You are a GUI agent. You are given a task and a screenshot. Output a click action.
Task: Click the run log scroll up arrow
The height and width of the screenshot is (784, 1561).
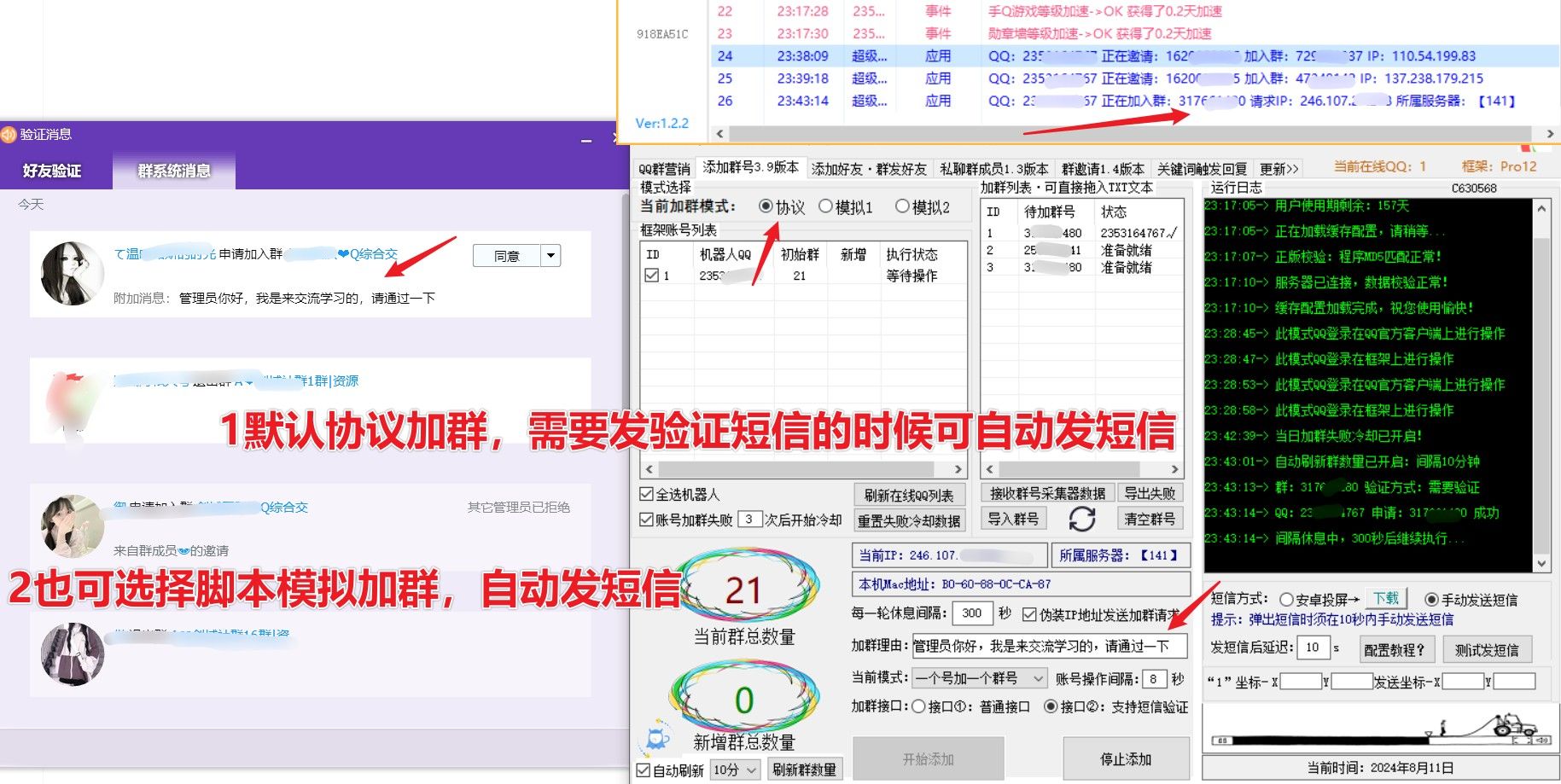pos(1541,209)
